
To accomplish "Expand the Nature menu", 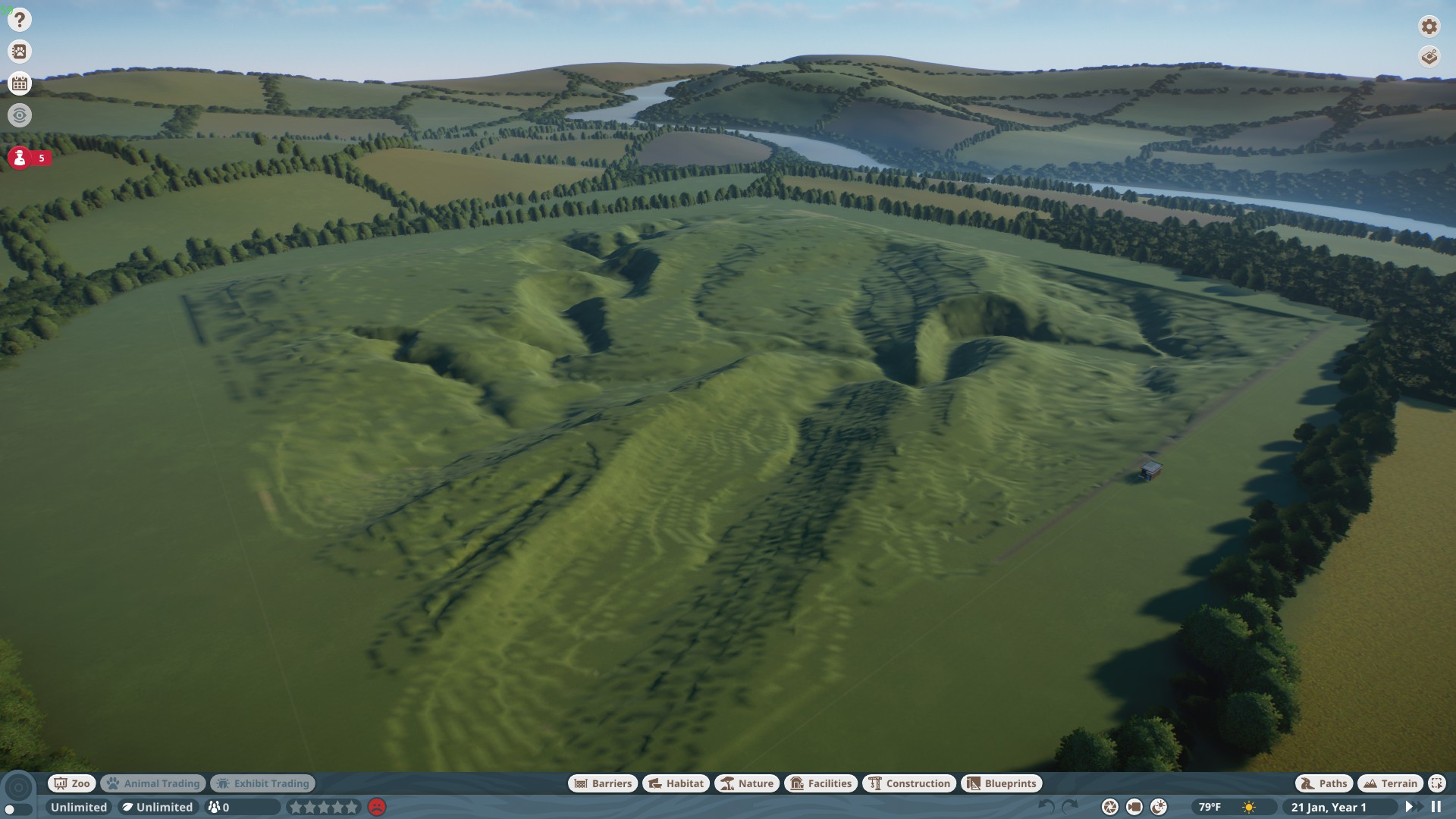I will tap(747, 783).
